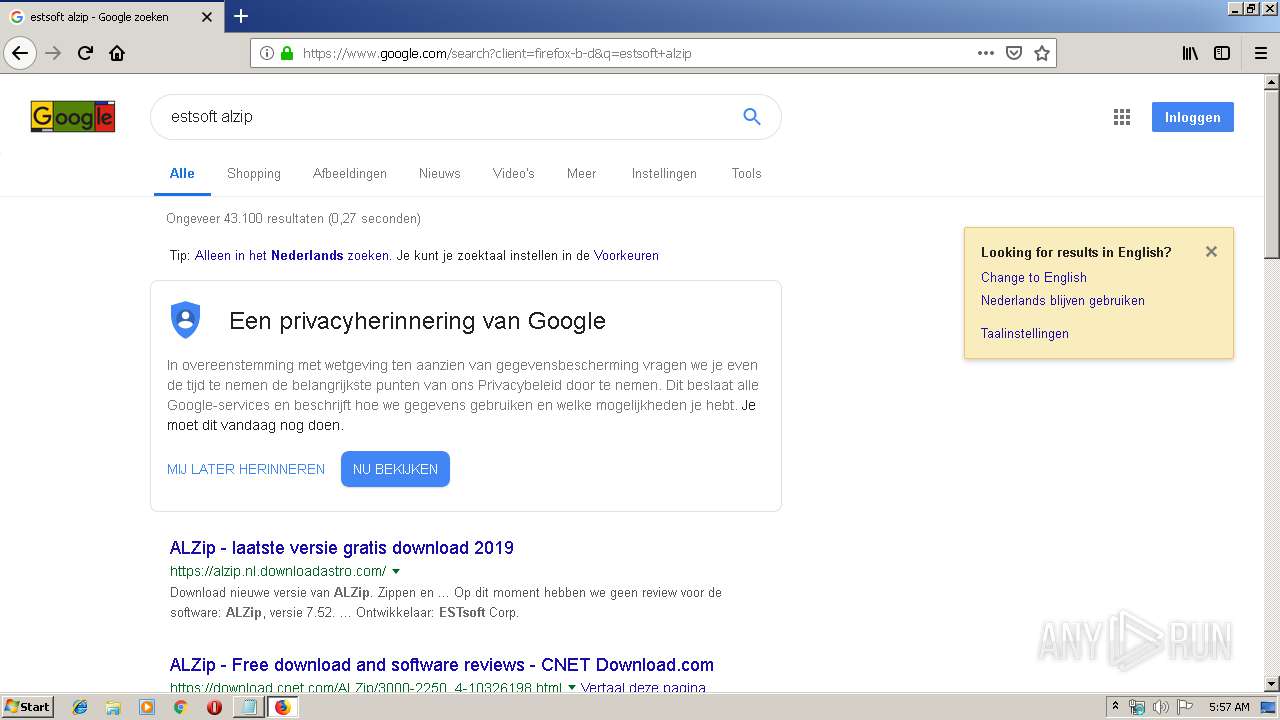Open Opera from the taskbar
The image size is (1280, 720).
(214, 707)
